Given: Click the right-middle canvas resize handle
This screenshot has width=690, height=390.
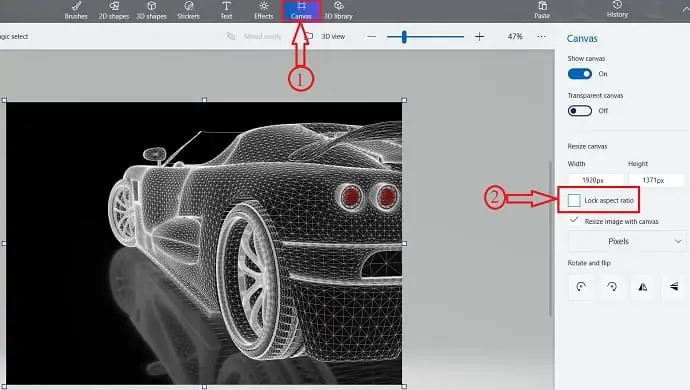Looking at the screenshot, I should click(404, 243).
